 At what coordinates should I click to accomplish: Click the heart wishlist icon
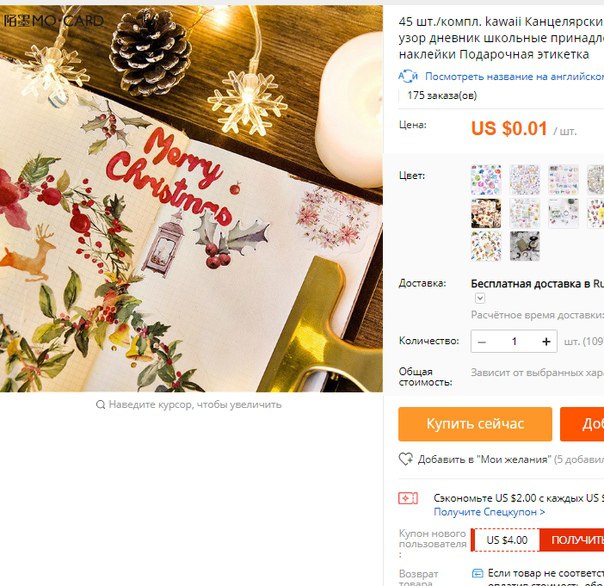click(406, 459)
